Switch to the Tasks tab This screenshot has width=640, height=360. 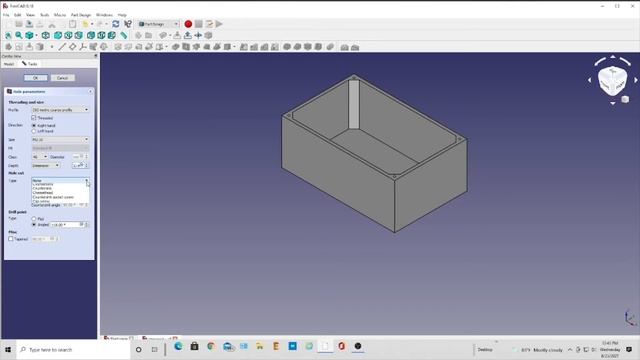(29, 64)
